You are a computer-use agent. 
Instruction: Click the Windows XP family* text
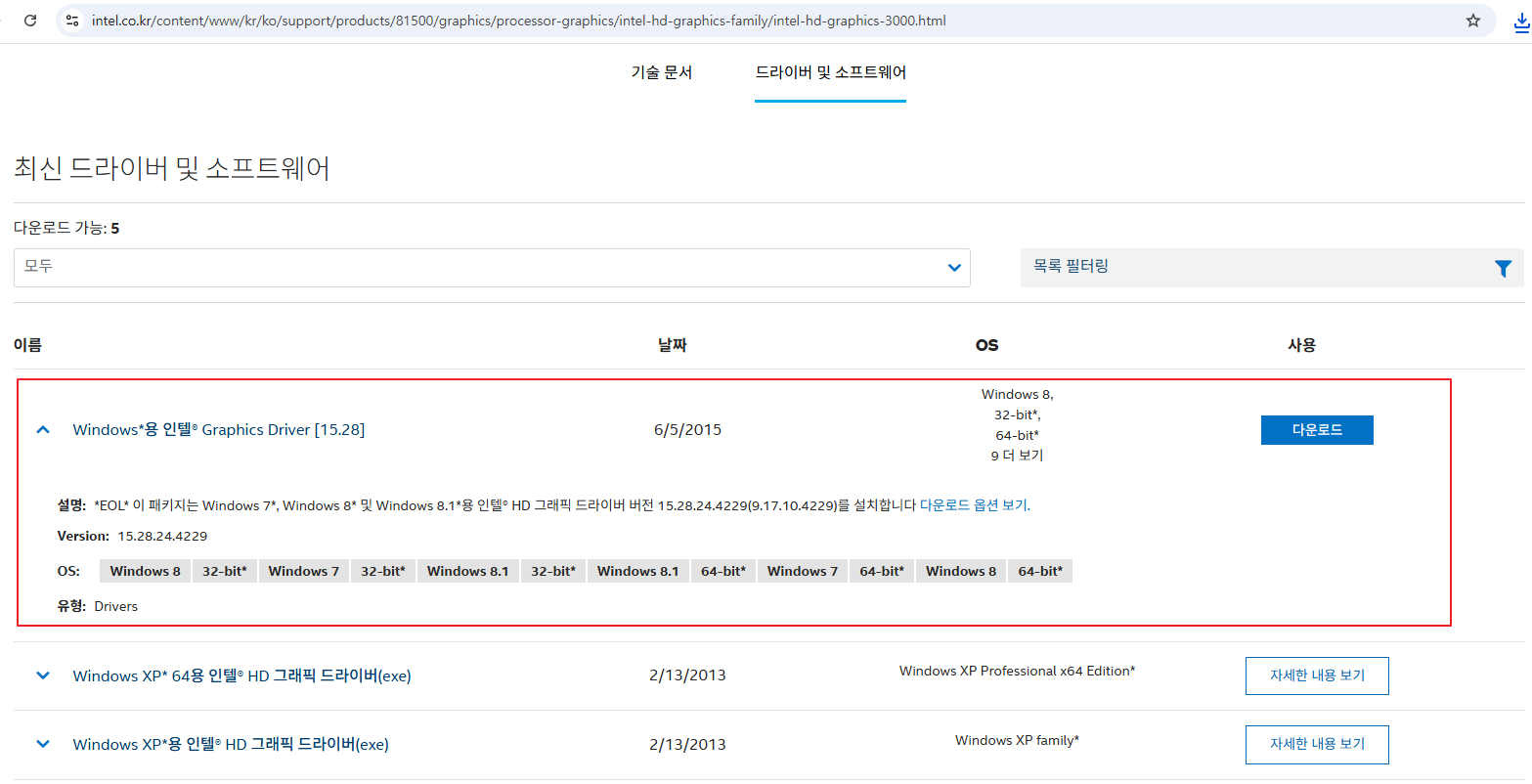click(1017, 740)
